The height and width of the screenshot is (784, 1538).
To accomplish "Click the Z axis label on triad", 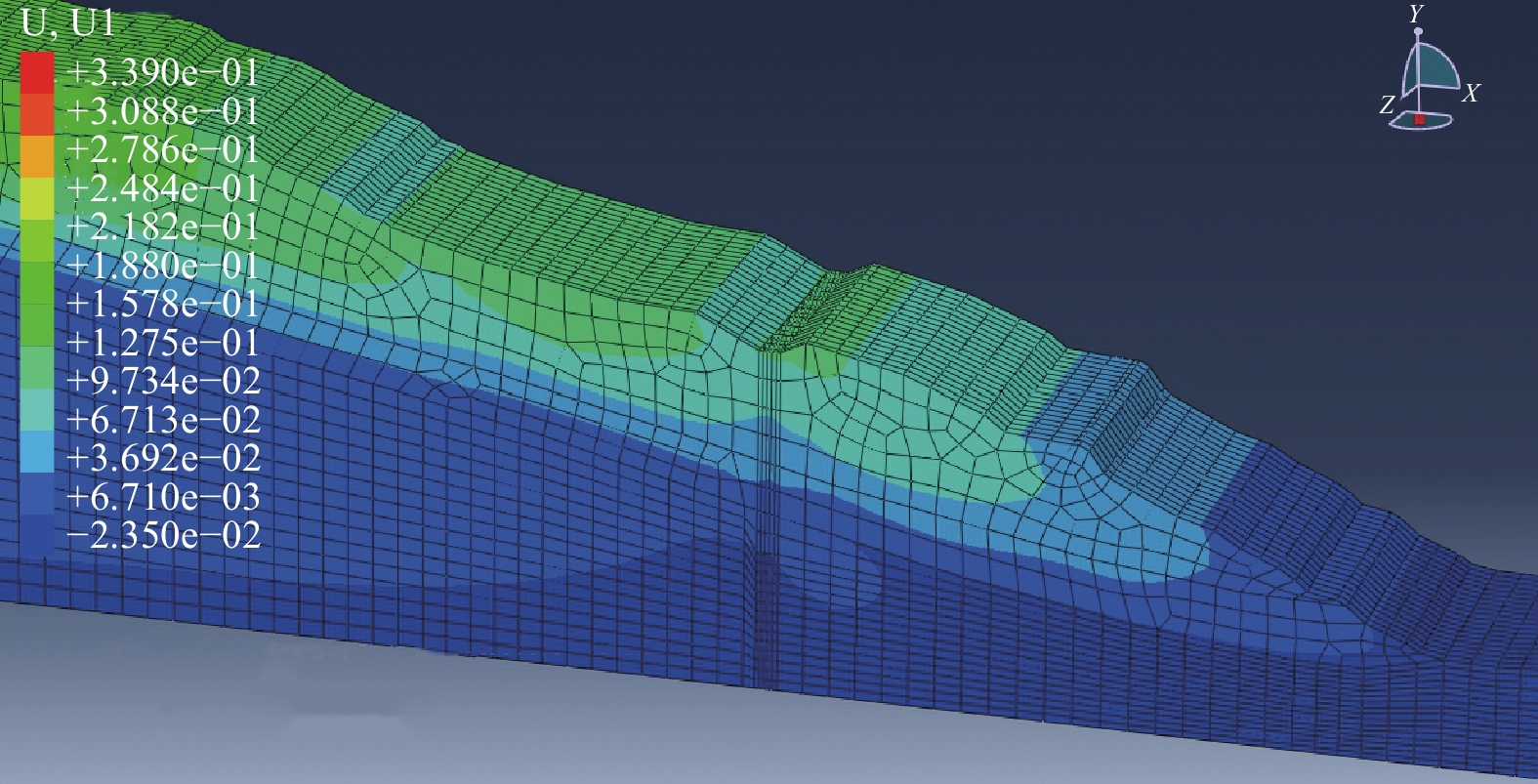I will 1387,105.
